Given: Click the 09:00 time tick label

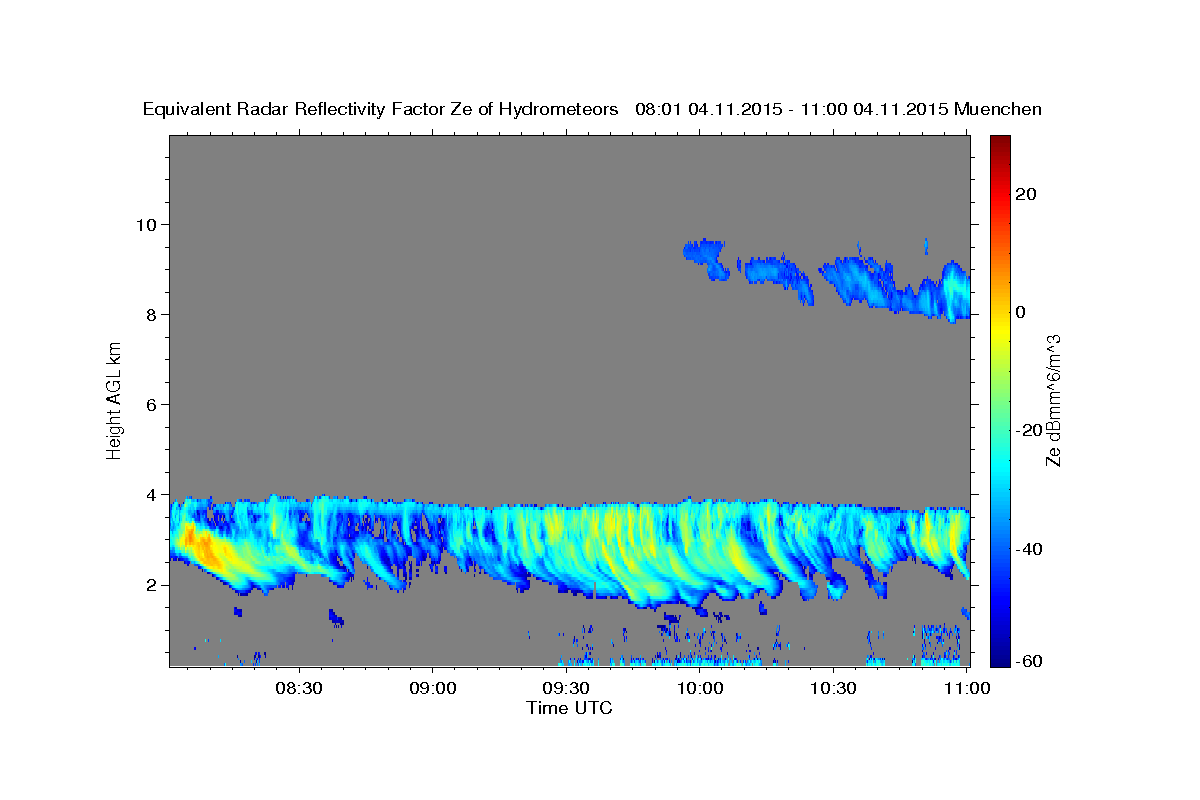Looking at the screenshot, I should 434,688.
